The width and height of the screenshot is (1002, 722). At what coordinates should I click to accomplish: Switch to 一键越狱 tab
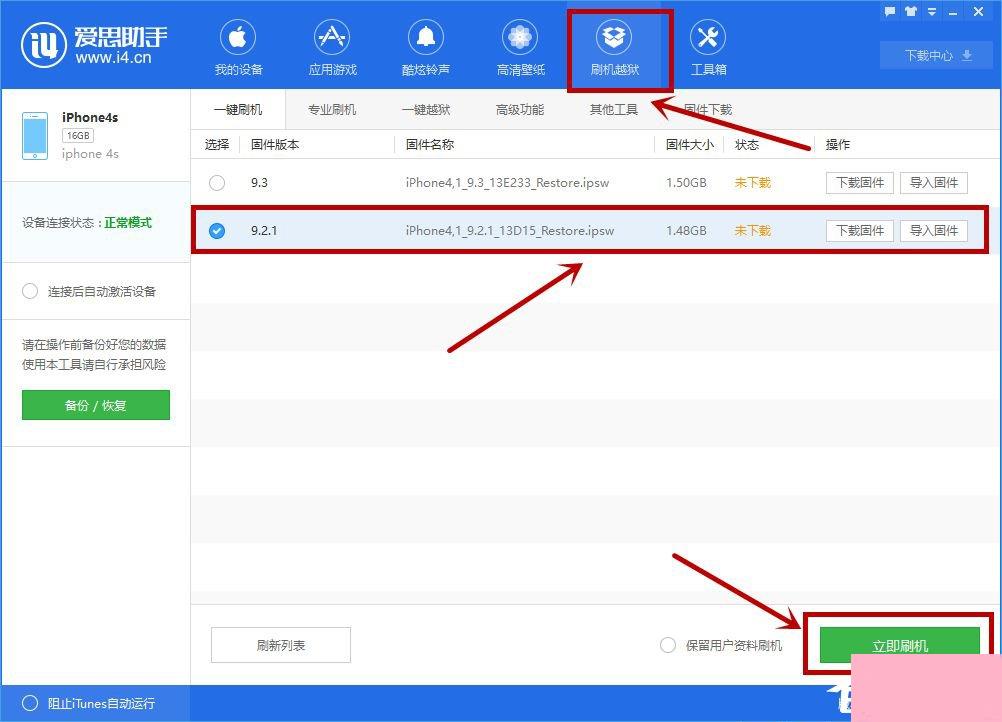pyautogui.click(x=426, y=109)
